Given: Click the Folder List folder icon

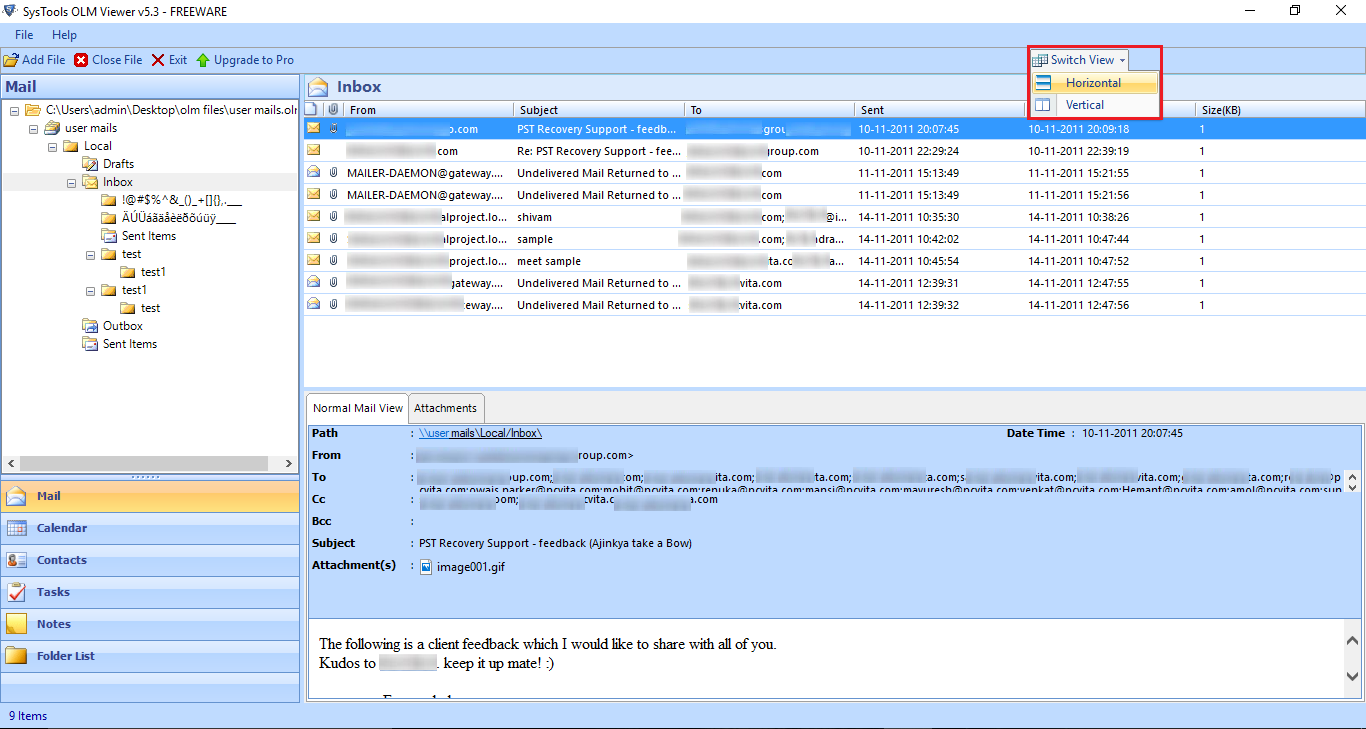Looking at the screenshot, I should (17, 656).
